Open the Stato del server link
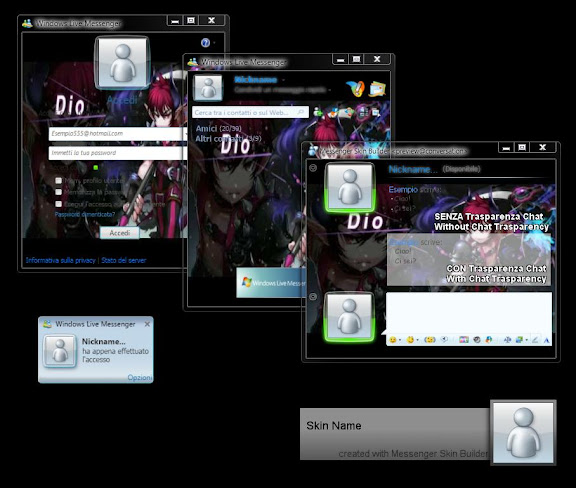576x488 pixels. click(x=124, y=260)
